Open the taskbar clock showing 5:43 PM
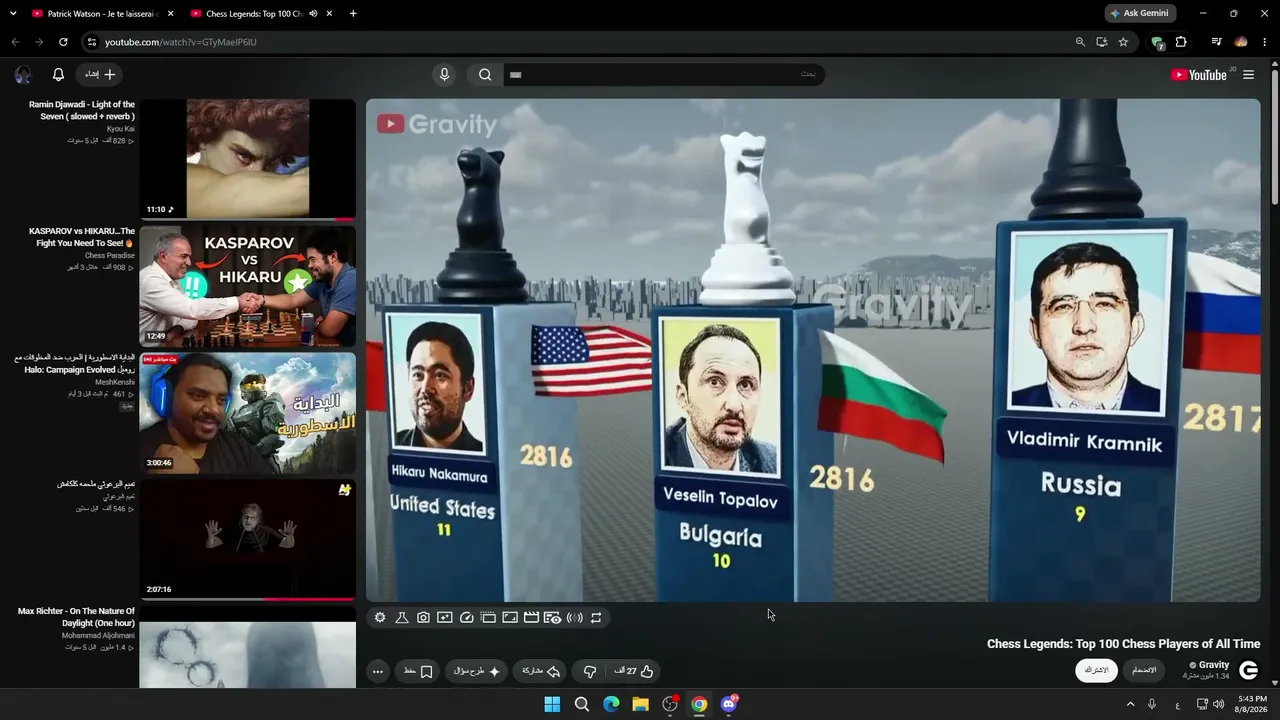Viewport: 1280px width, 720px height. point(1251,704)
